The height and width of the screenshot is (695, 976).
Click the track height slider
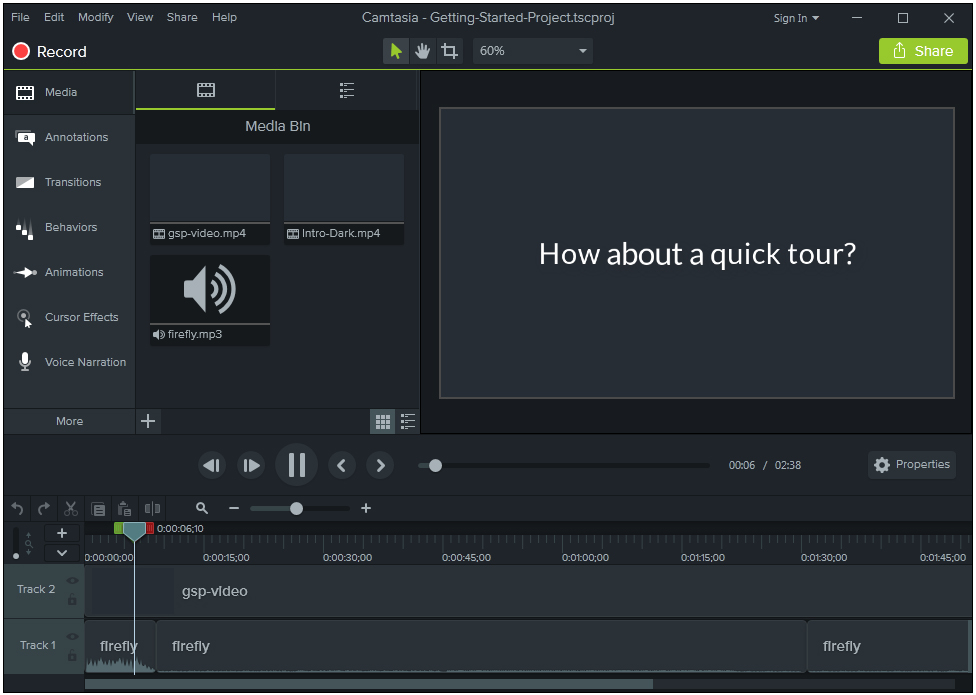(x=16, y=543)
